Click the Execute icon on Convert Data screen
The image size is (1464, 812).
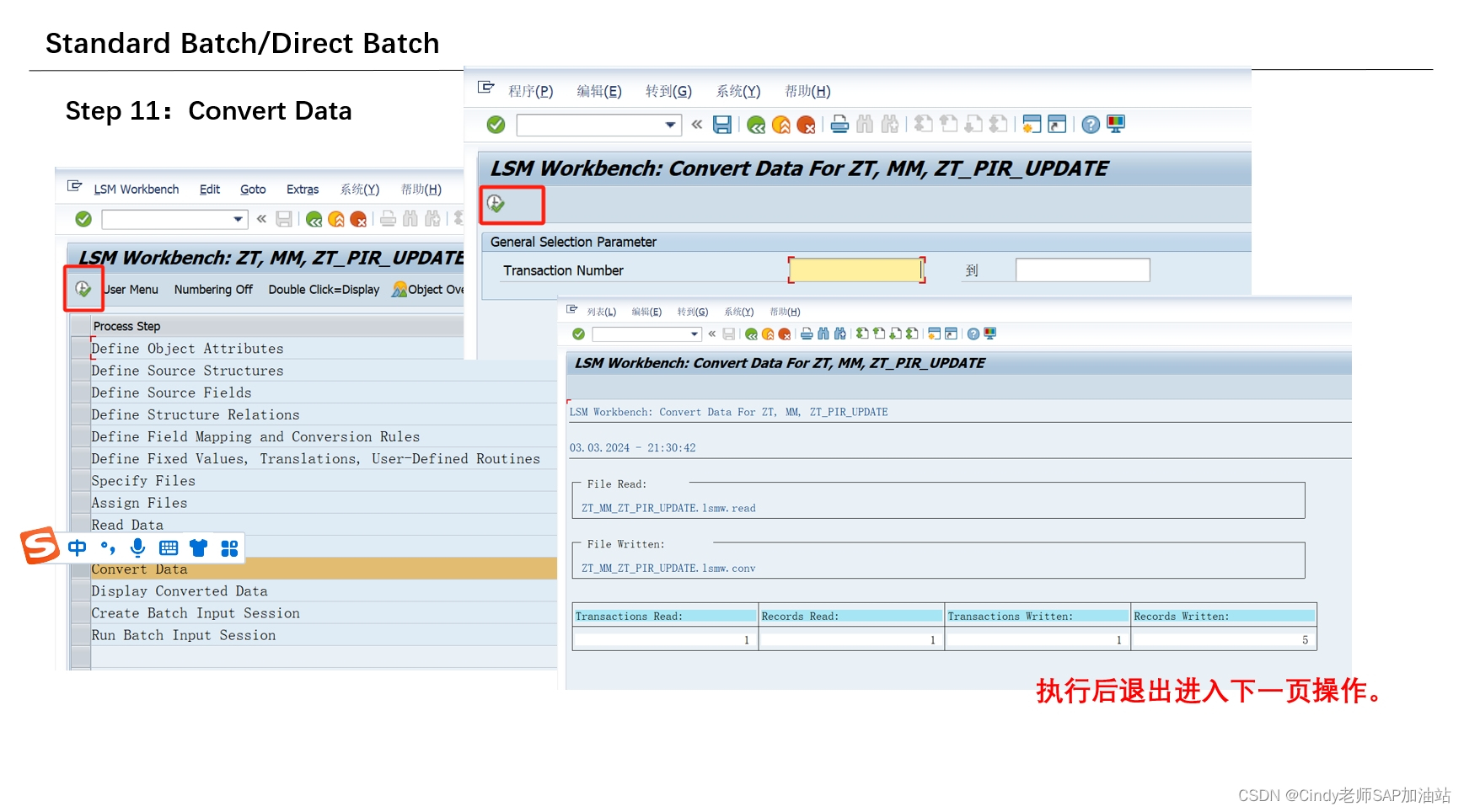click(496, 204)
